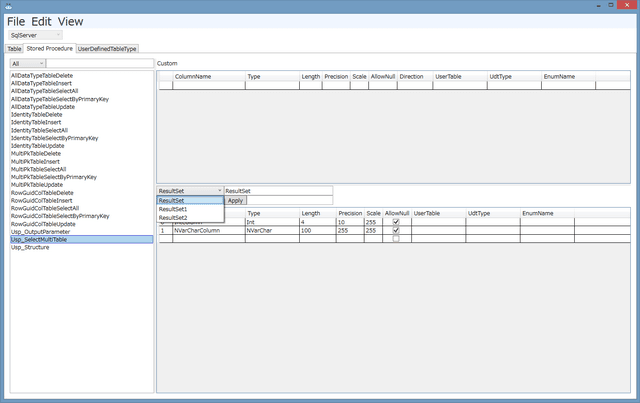Image resolution: width=640 pixels, height=403 pixels.
Task: Select the Stored Procedure tab
Action: point(50,48)
